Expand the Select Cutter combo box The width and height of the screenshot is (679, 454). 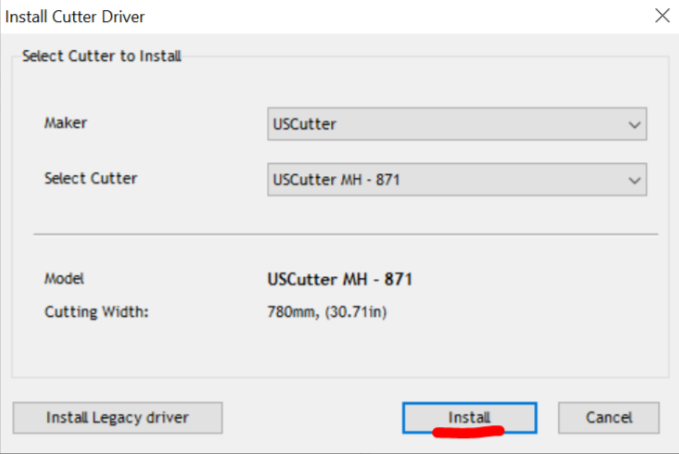pos(457,179)
